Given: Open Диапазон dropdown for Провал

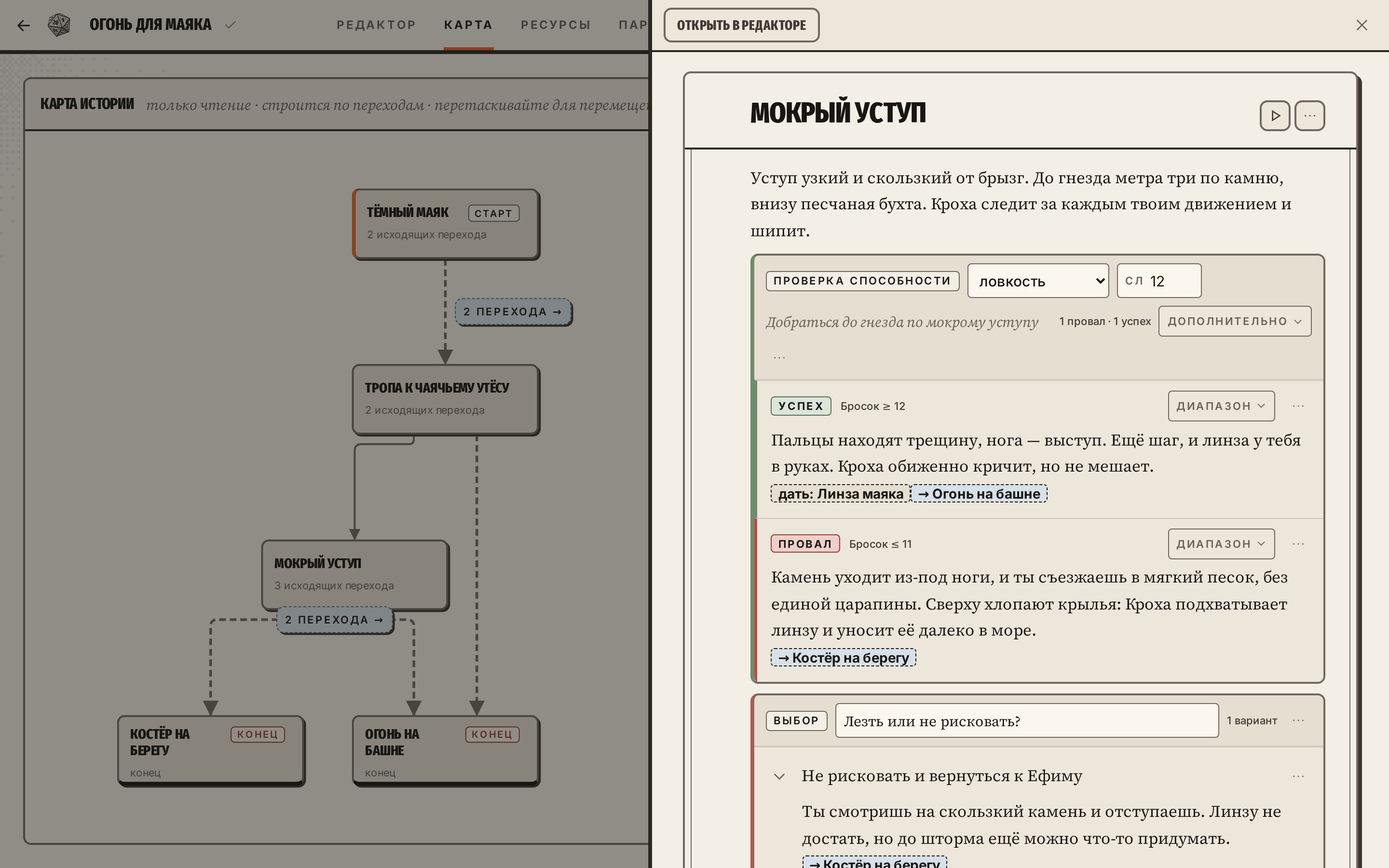Looking at the screenshot, I should tap(1221, 543).
